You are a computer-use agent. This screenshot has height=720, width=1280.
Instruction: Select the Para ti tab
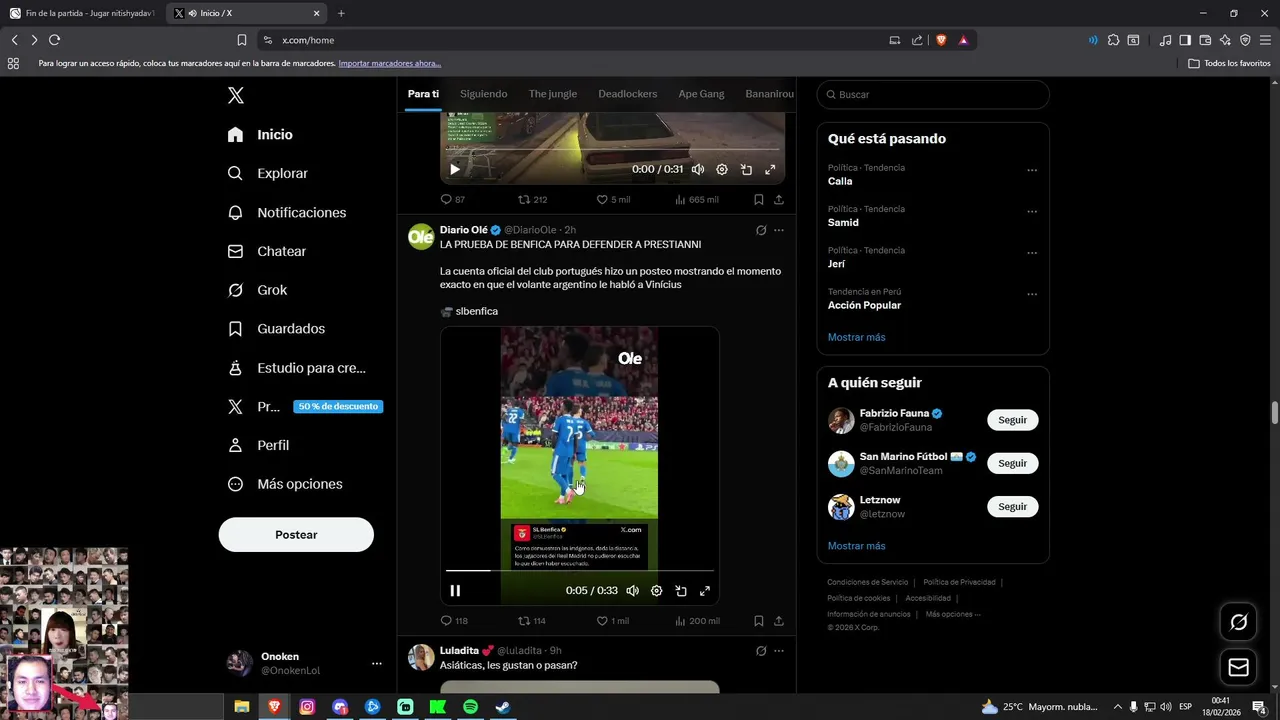pyautogui.click(x=423, y=94)
